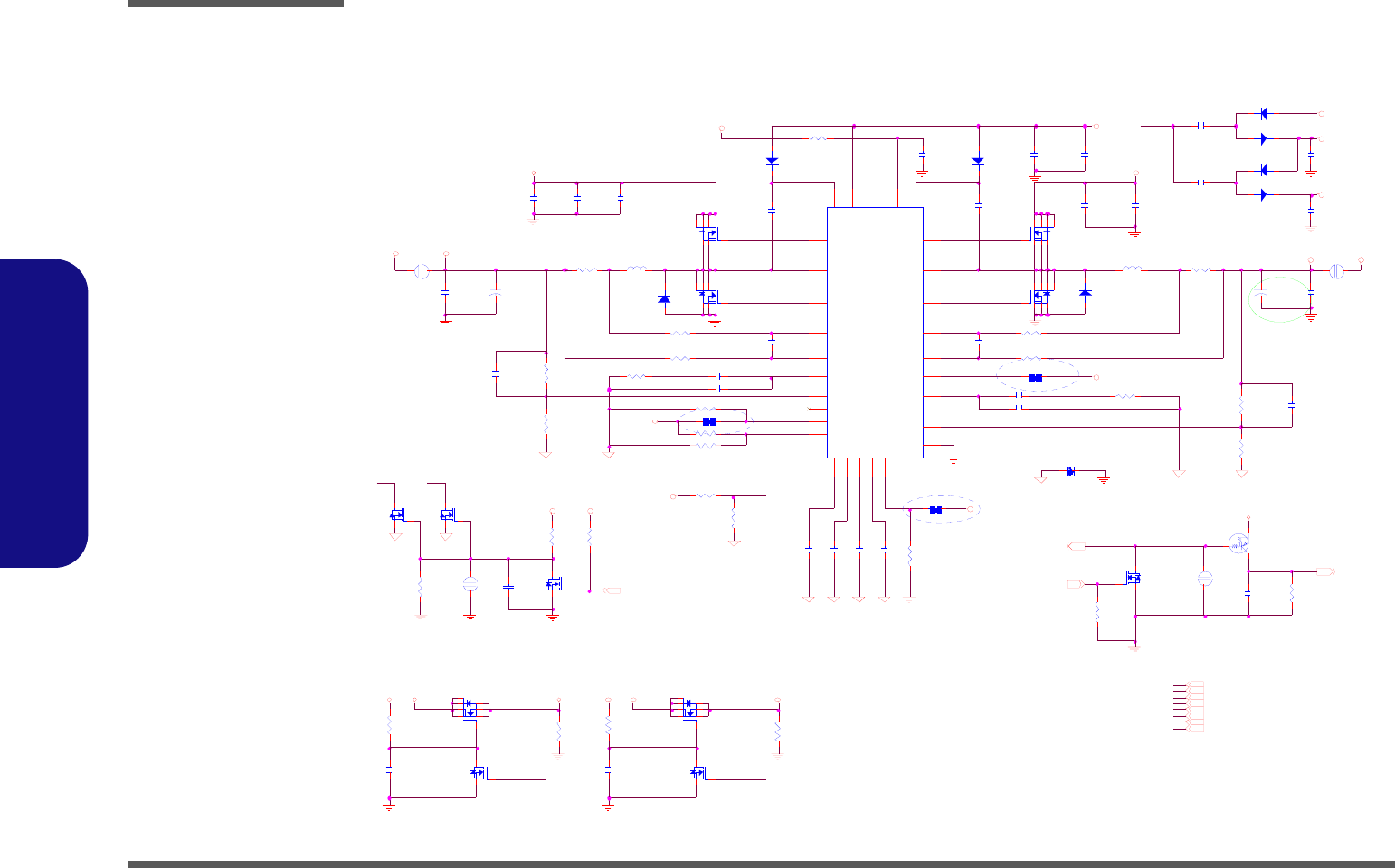Click the Schottky diode right of the right MOSFET pair
This screenshot has height=868, width=1395.
pos(1086,294)
